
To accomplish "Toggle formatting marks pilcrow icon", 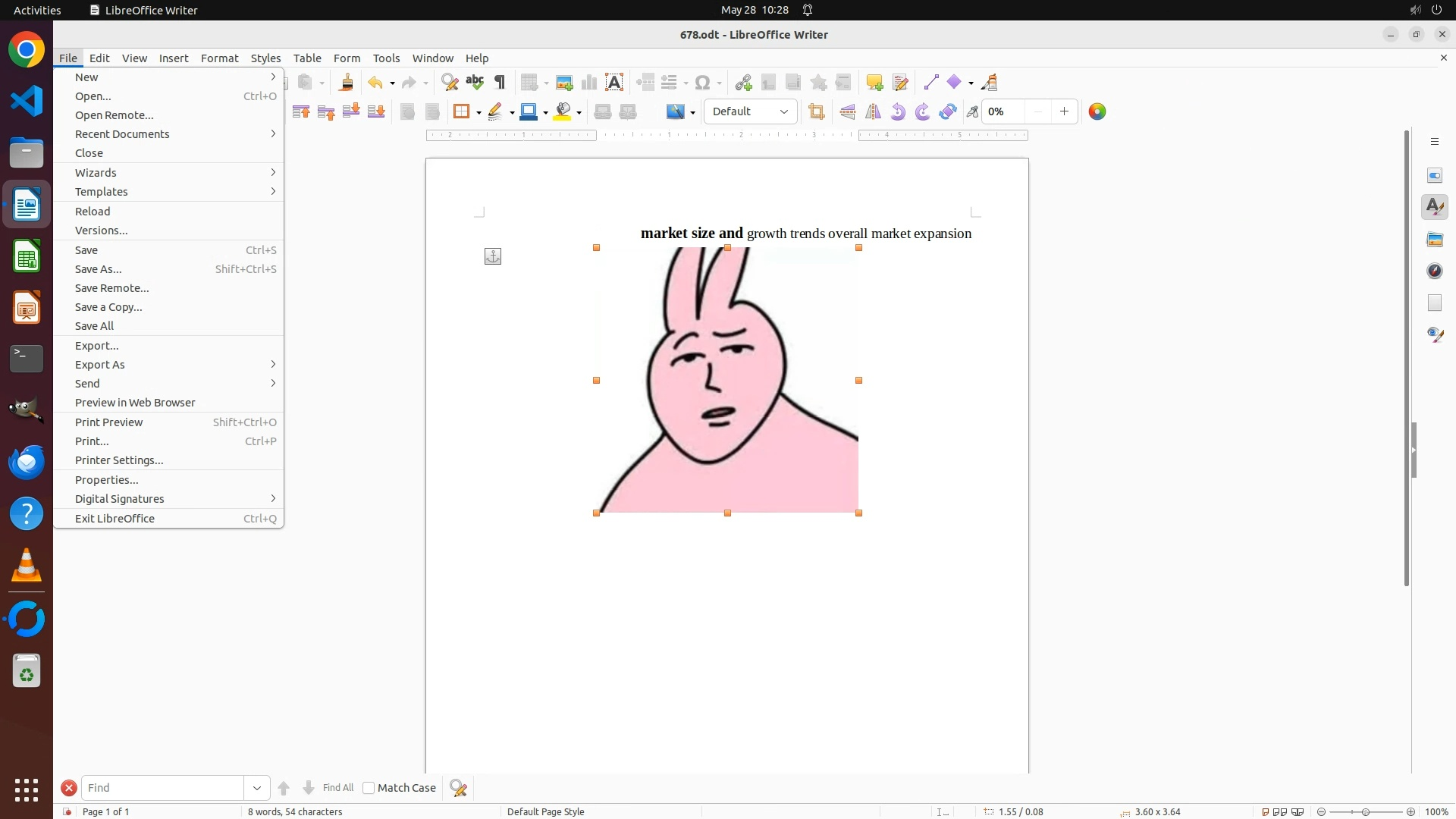I will (500, 83).
